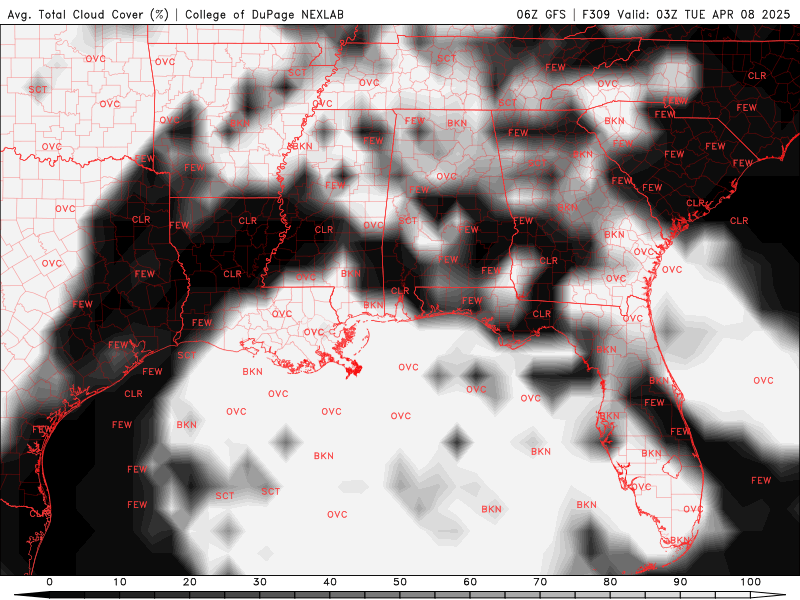The height and width of the screenshot is (600, 800).
Task: Click the "F309" forecast hour label
Action: (596, 14)
